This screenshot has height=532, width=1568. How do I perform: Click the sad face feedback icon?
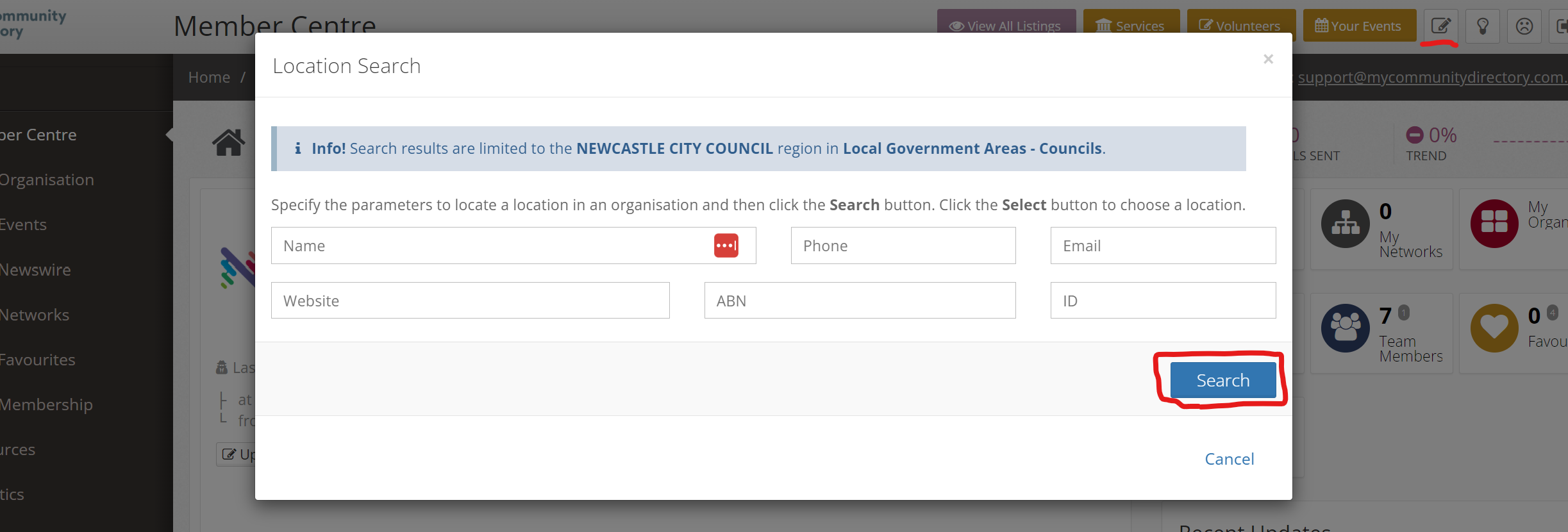(1524, 26)
